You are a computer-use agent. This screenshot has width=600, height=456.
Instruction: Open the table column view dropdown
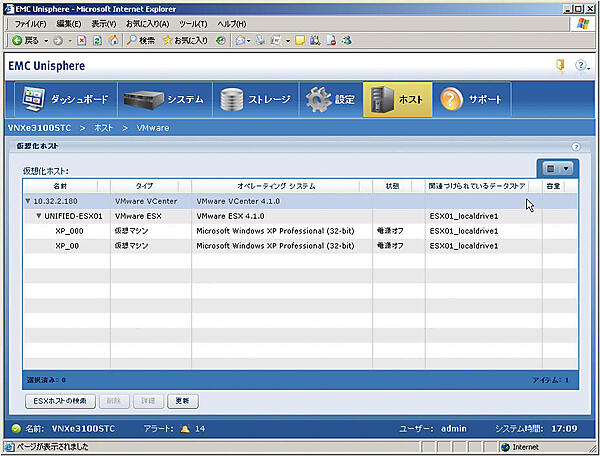557,168
